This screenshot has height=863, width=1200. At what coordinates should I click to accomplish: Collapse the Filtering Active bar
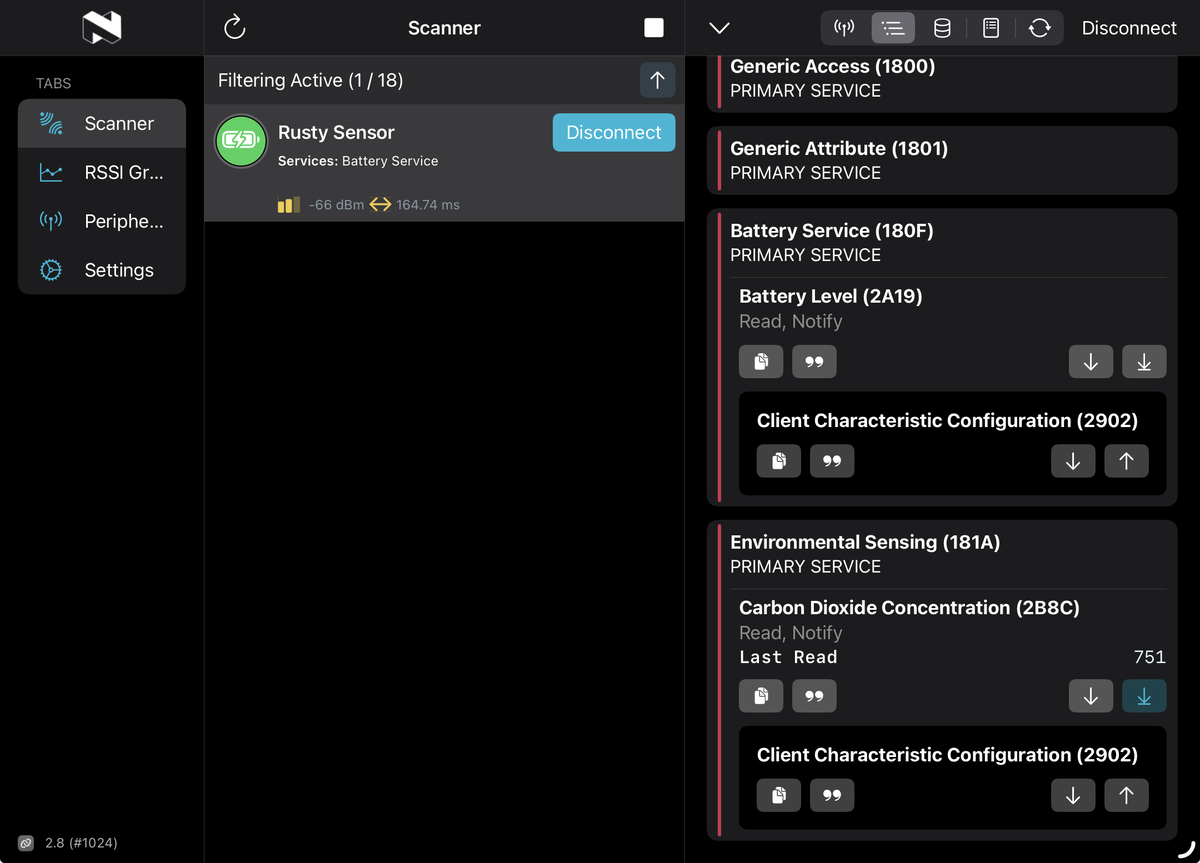click(x=657, y=80)
